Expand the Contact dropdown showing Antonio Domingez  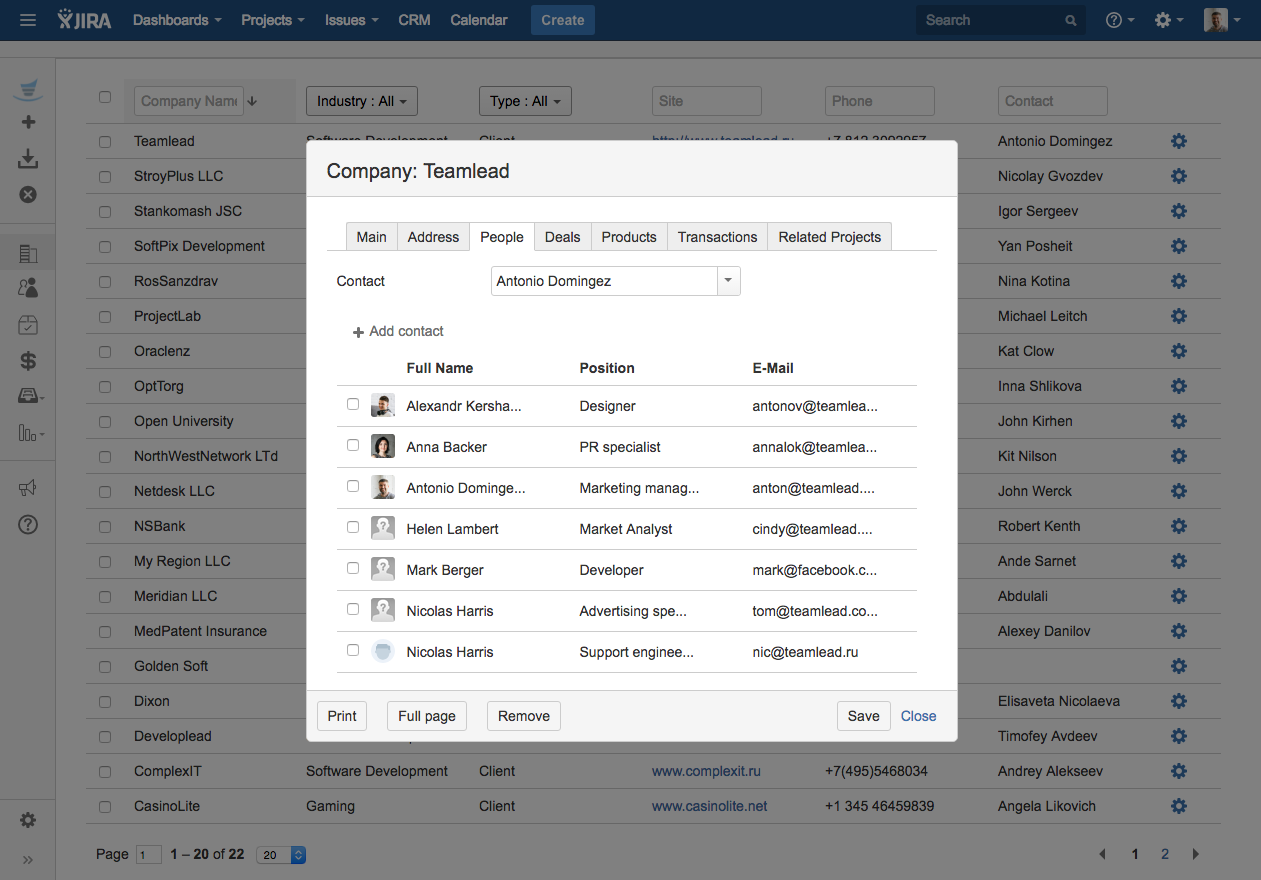tap(728, 281)
